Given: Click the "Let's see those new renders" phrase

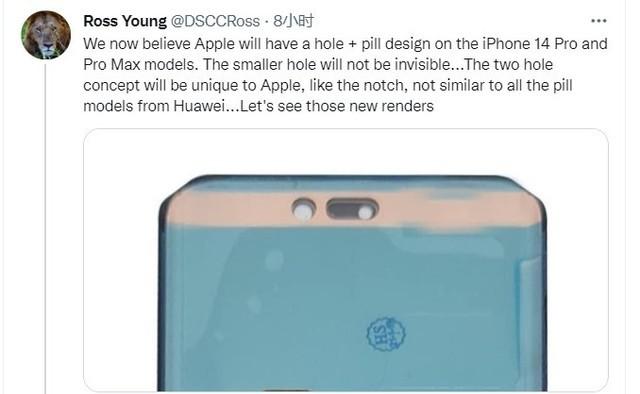Looking at the screenshot, I should pos(337,106).
